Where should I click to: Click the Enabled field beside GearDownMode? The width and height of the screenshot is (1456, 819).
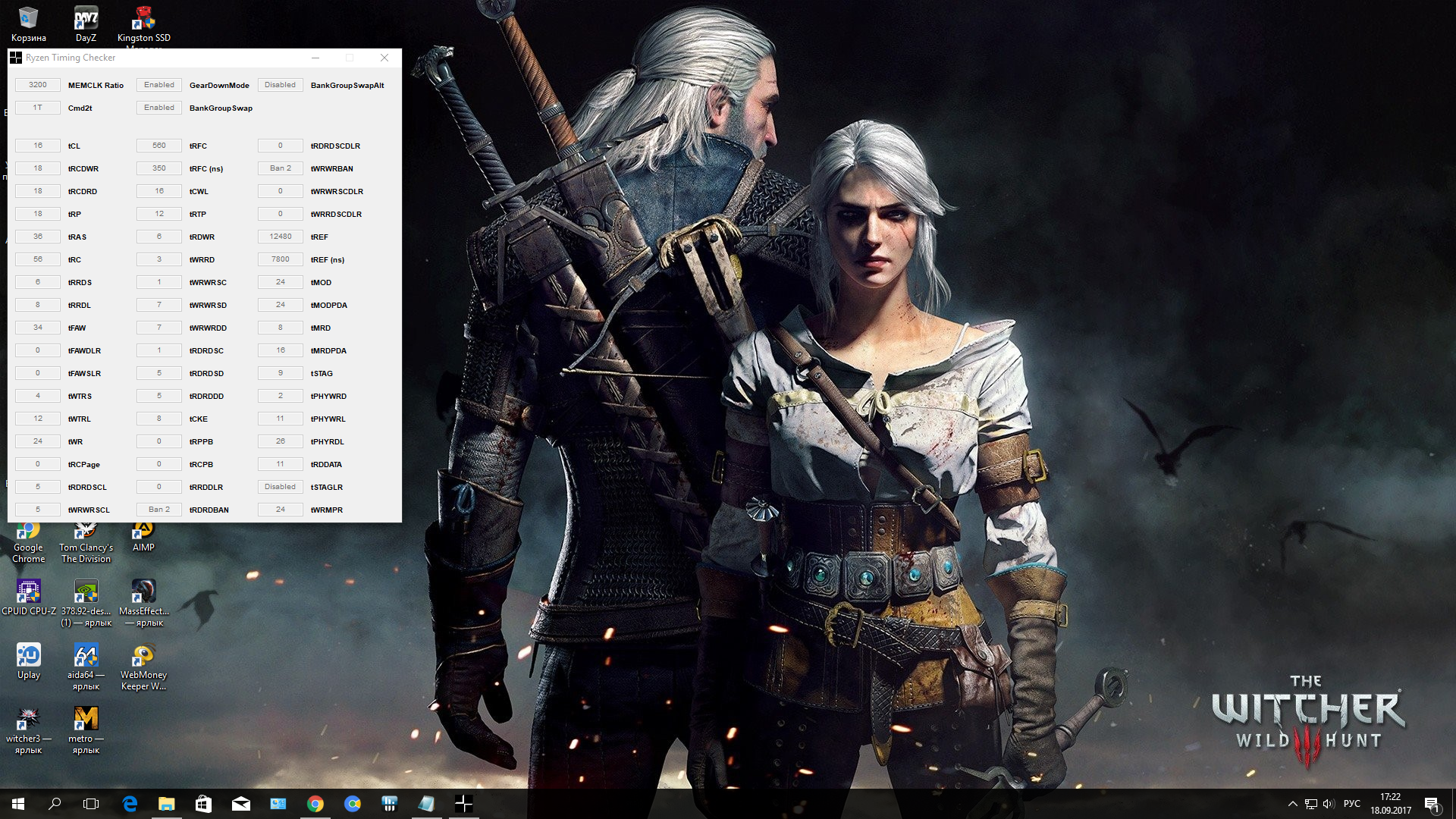pyautogui.click(x=159, y=85)
